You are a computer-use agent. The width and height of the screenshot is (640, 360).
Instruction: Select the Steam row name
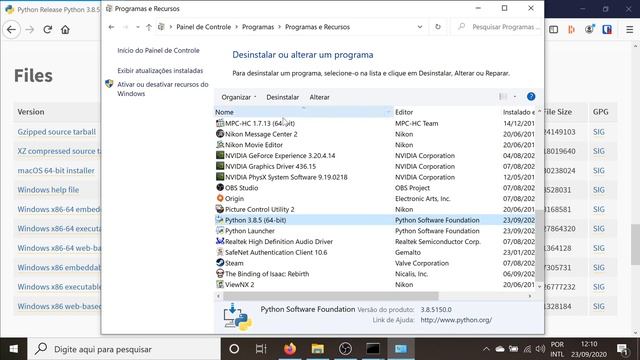234,263
